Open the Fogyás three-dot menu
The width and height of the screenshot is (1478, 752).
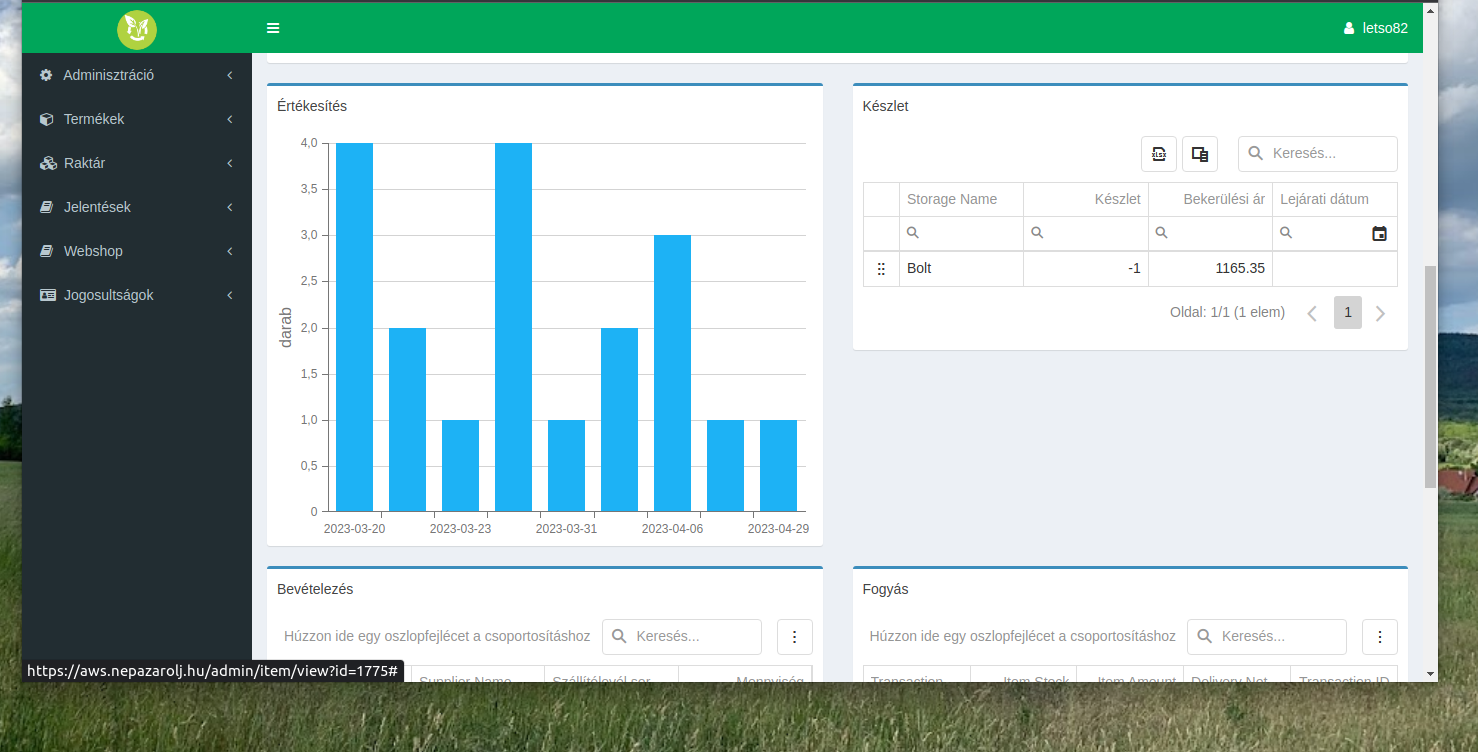[x=1380, y=637]
